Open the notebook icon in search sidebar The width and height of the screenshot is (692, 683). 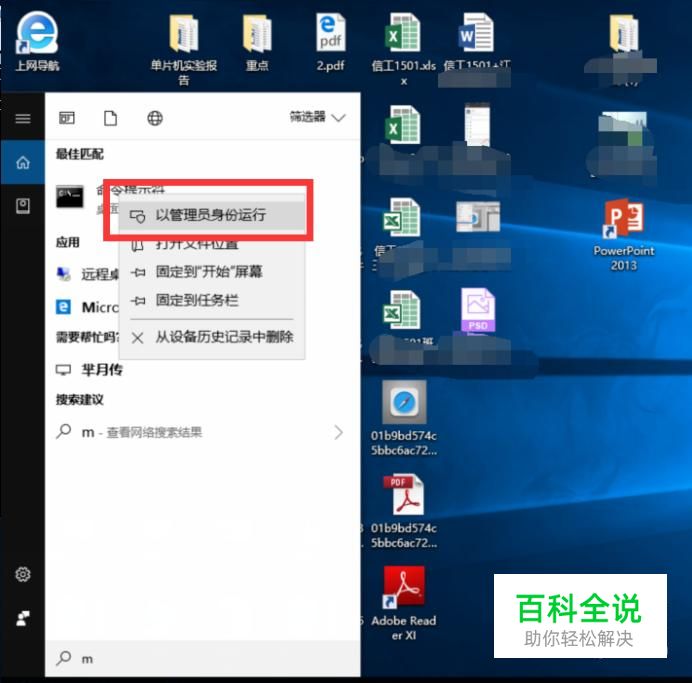click(23, 206)
